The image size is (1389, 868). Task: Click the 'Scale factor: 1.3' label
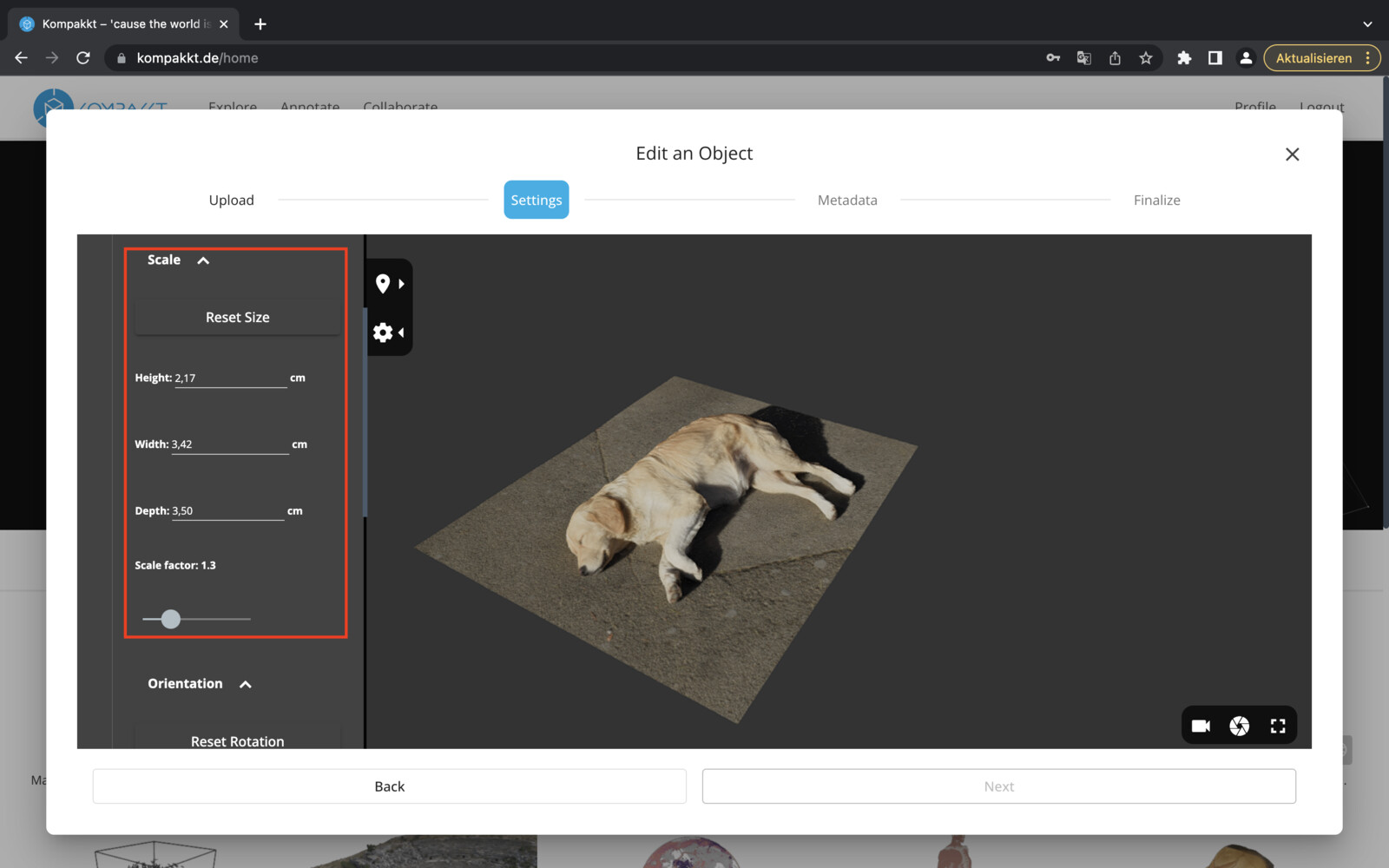(175, 565)
